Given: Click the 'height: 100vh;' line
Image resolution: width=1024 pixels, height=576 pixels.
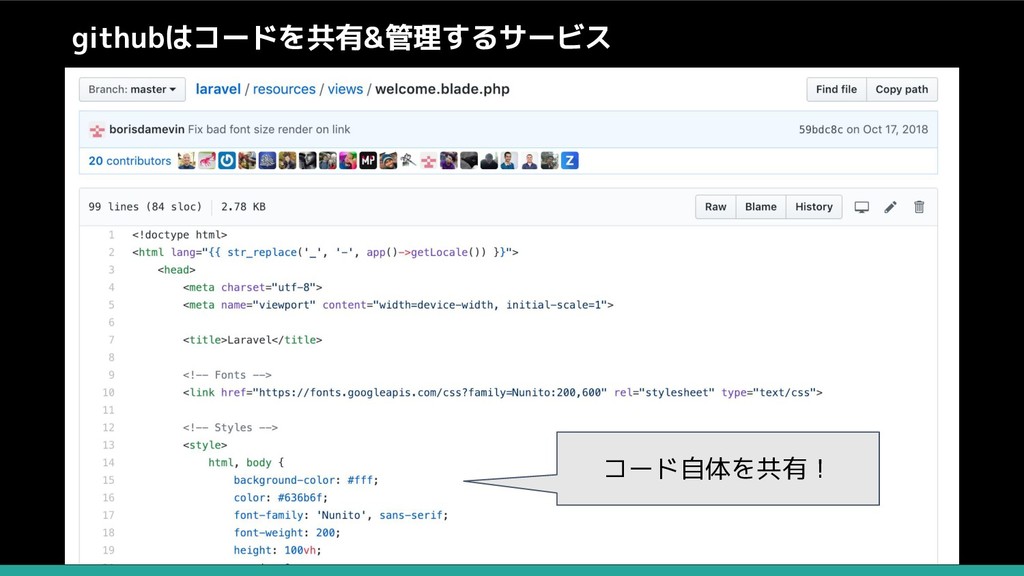Looking at the screenshot, I should [x=278, y=551].
